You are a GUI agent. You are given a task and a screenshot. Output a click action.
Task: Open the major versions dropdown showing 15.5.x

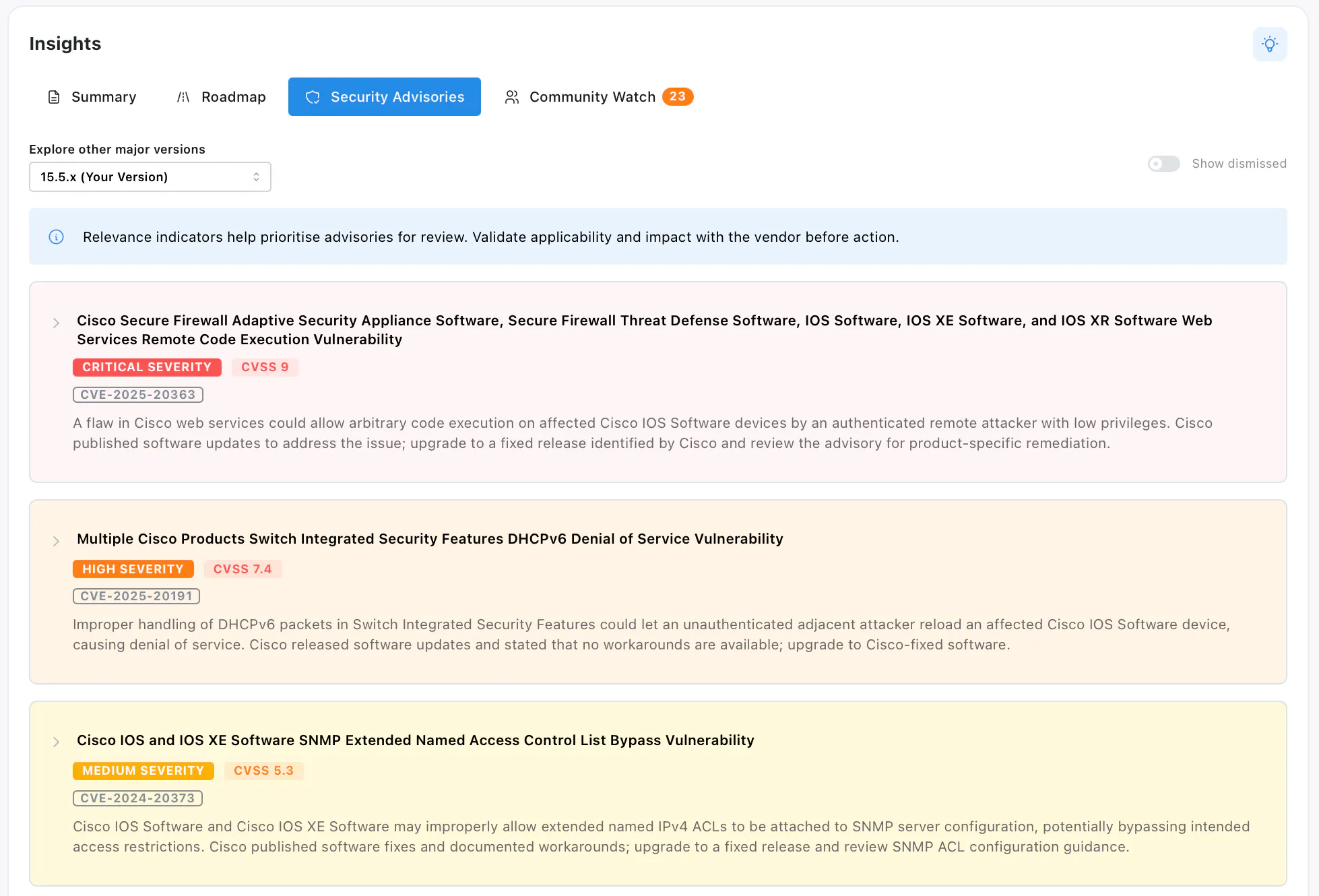tap(150, 177)
